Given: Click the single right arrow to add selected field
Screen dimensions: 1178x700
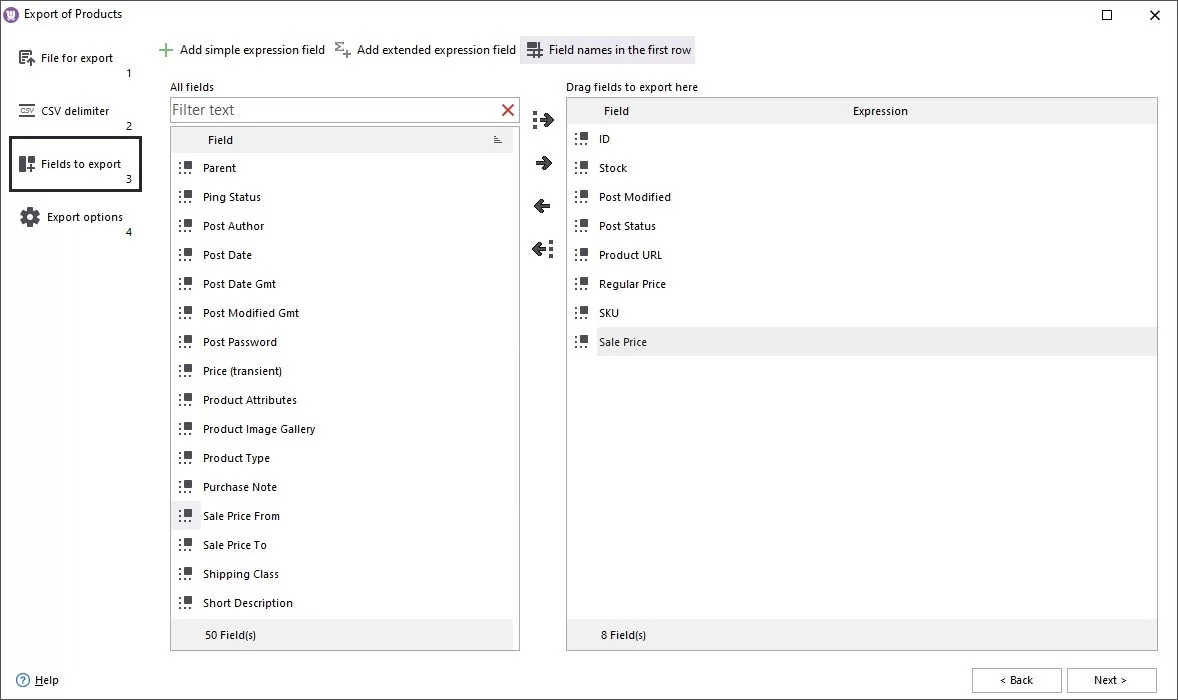Looking at the screenshot, I should click(542, 162).
